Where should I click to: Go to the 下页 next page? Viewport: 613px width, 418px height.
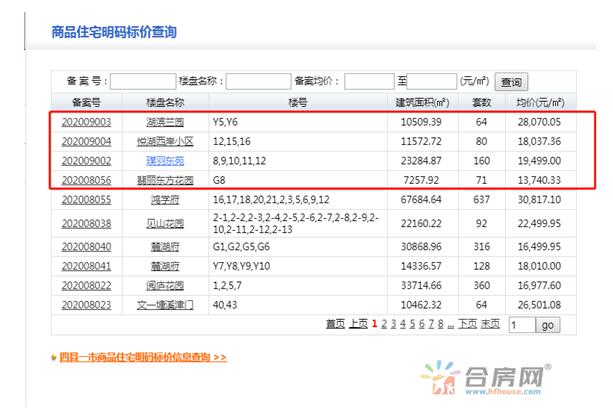467,324
